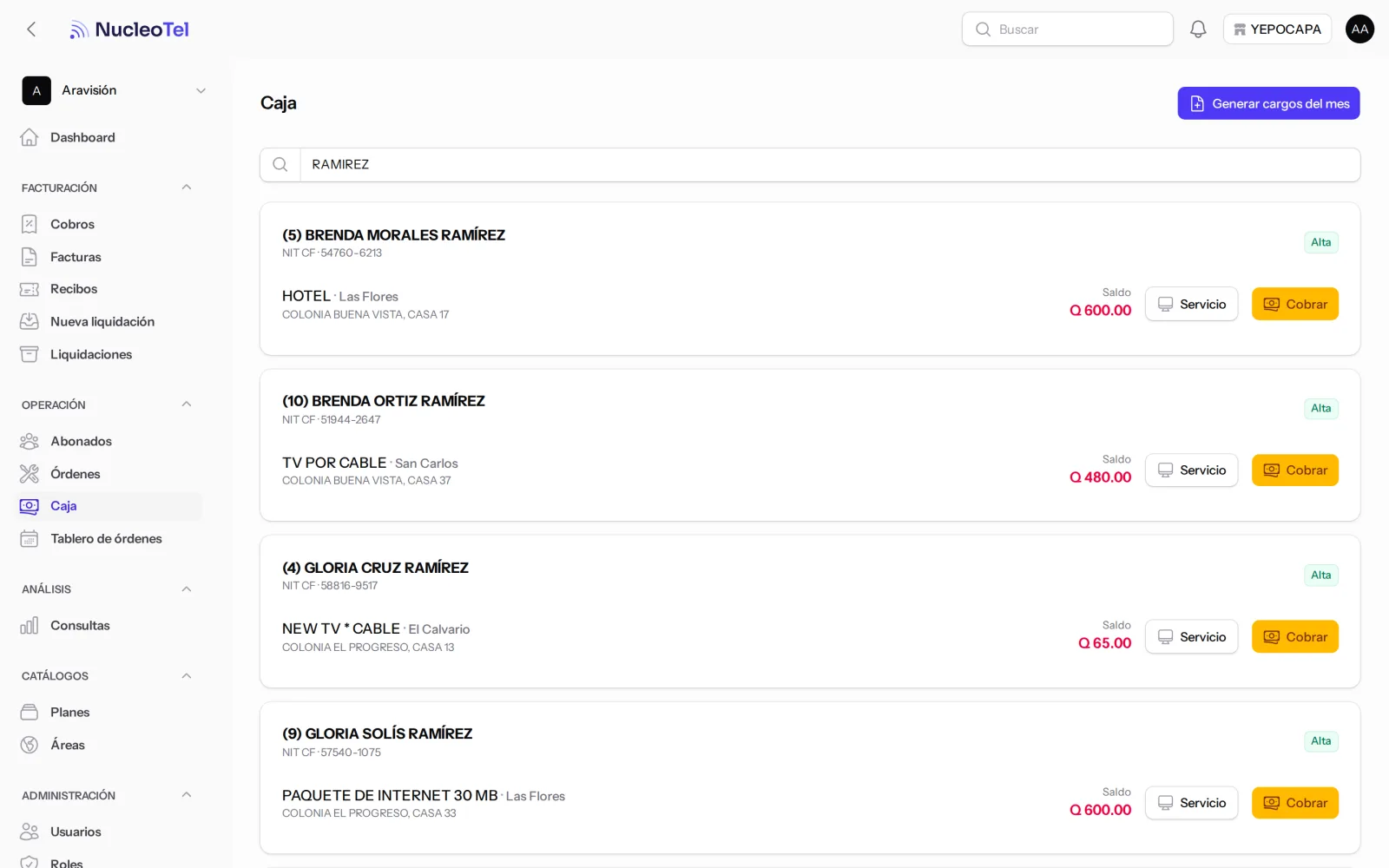Open Facturas menu entry
The height and width of the screenshot is (868, 1389).
click(109, 257)
